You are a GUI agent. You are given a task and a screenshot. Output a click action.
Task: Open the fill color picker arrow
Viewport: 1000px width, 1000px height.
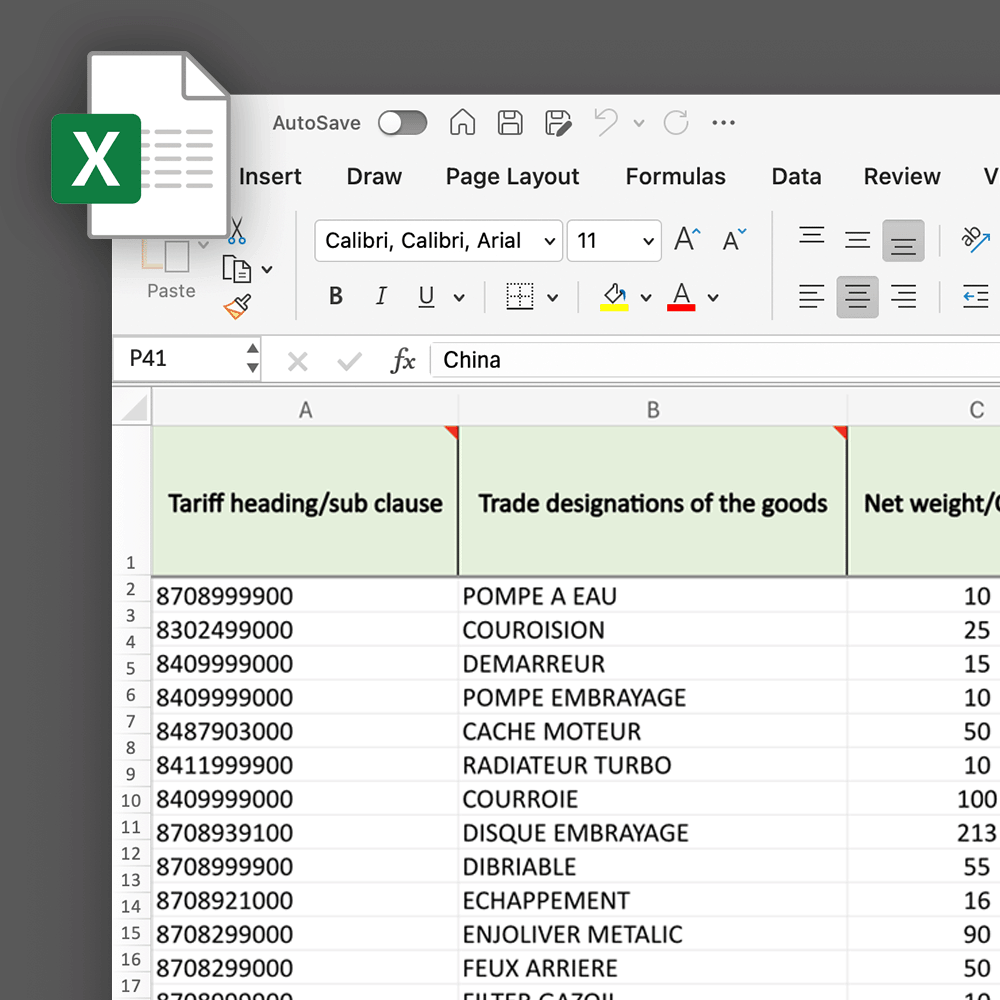(x=646, y=297)
